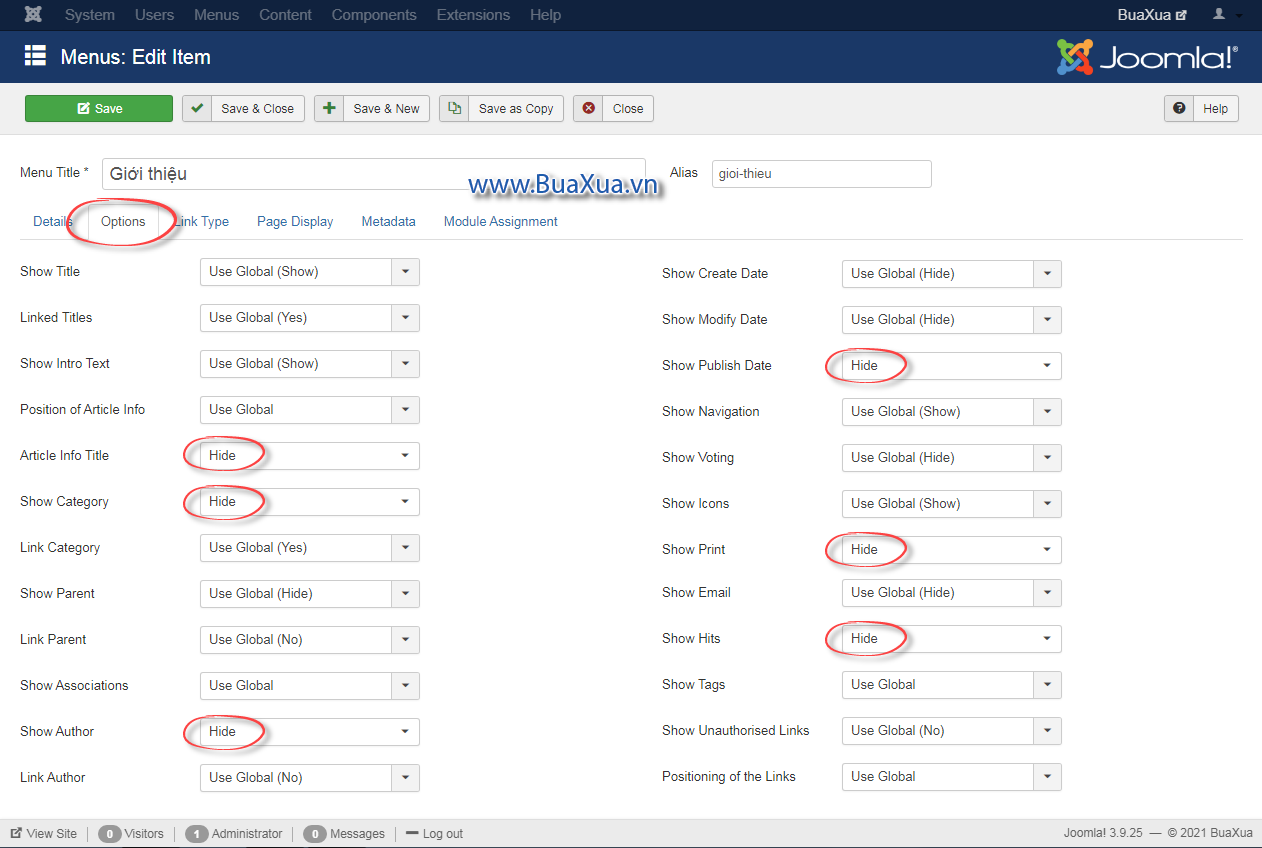Image resolution: width=1262 pixels, height=848 pixels.
Task: Click the Joomla logo icon in top bar
Action: coord(33,15)
